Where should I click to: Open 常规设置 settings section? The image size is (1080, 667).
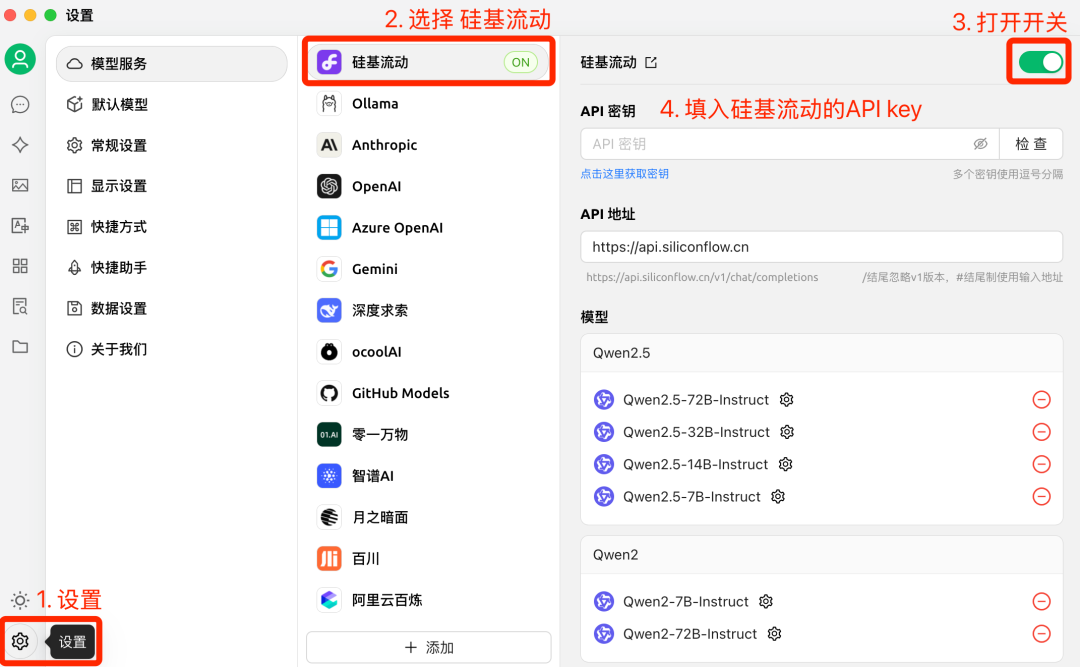[172, 145]
